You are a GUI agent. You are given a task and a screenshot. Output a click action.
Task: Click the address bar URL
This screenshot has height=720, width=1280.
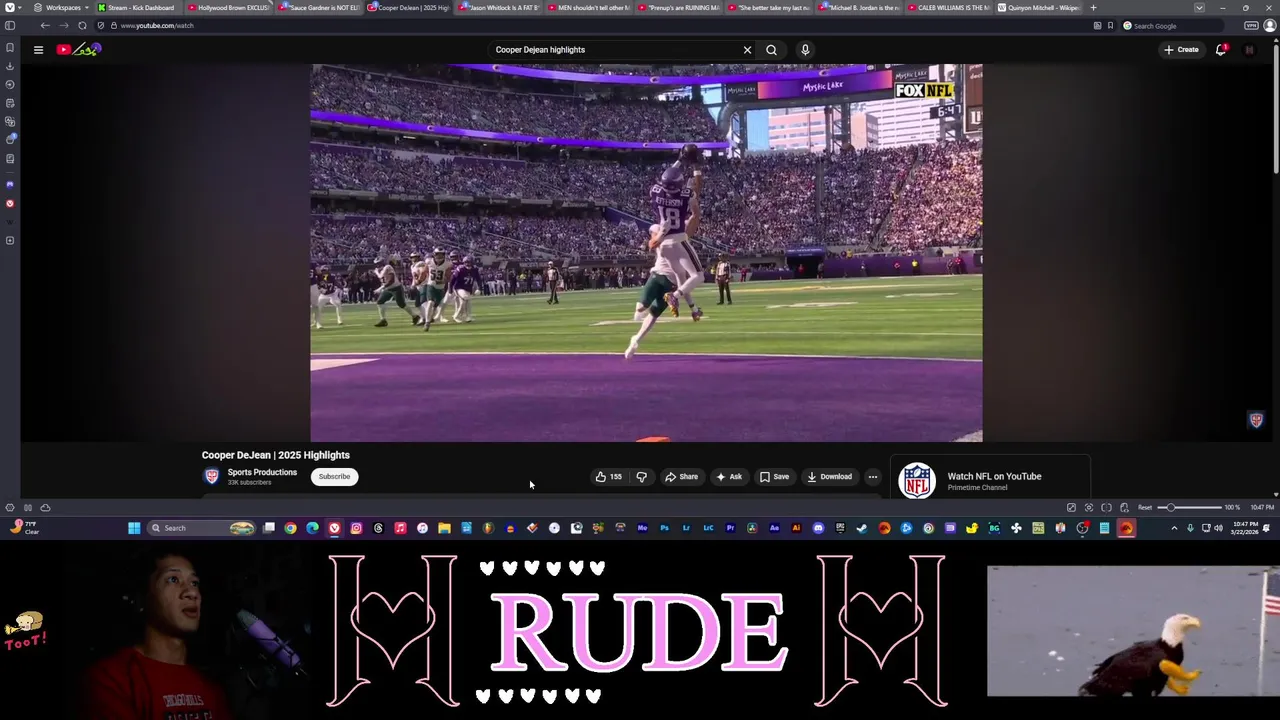[x=157, y=25]
